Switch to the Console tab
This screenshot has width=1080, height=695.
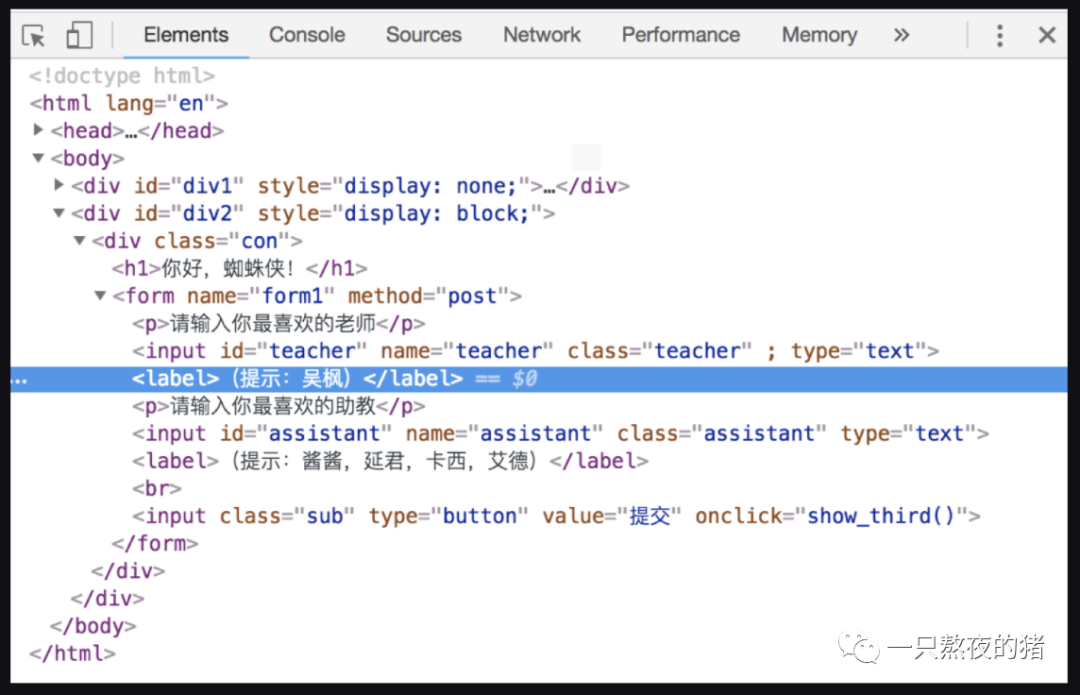[x=307, y=34]
